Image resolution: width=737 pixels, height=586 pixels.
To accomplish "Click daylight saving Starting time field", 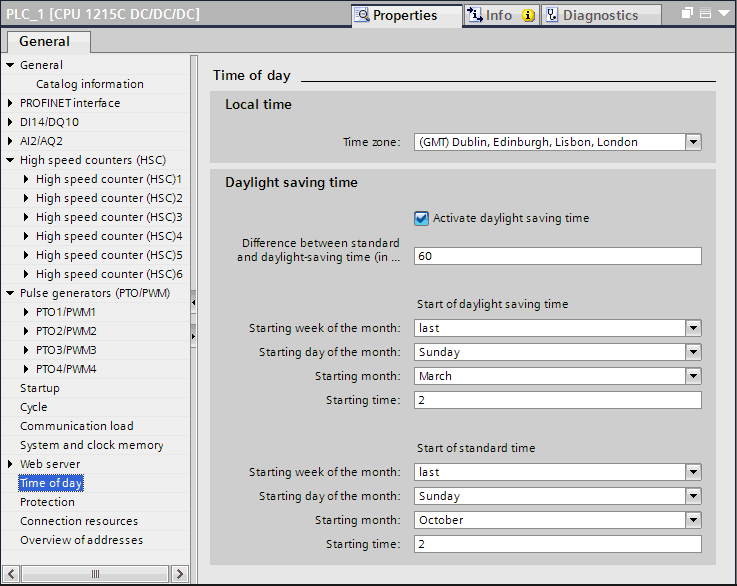I will tap(557, 400).
